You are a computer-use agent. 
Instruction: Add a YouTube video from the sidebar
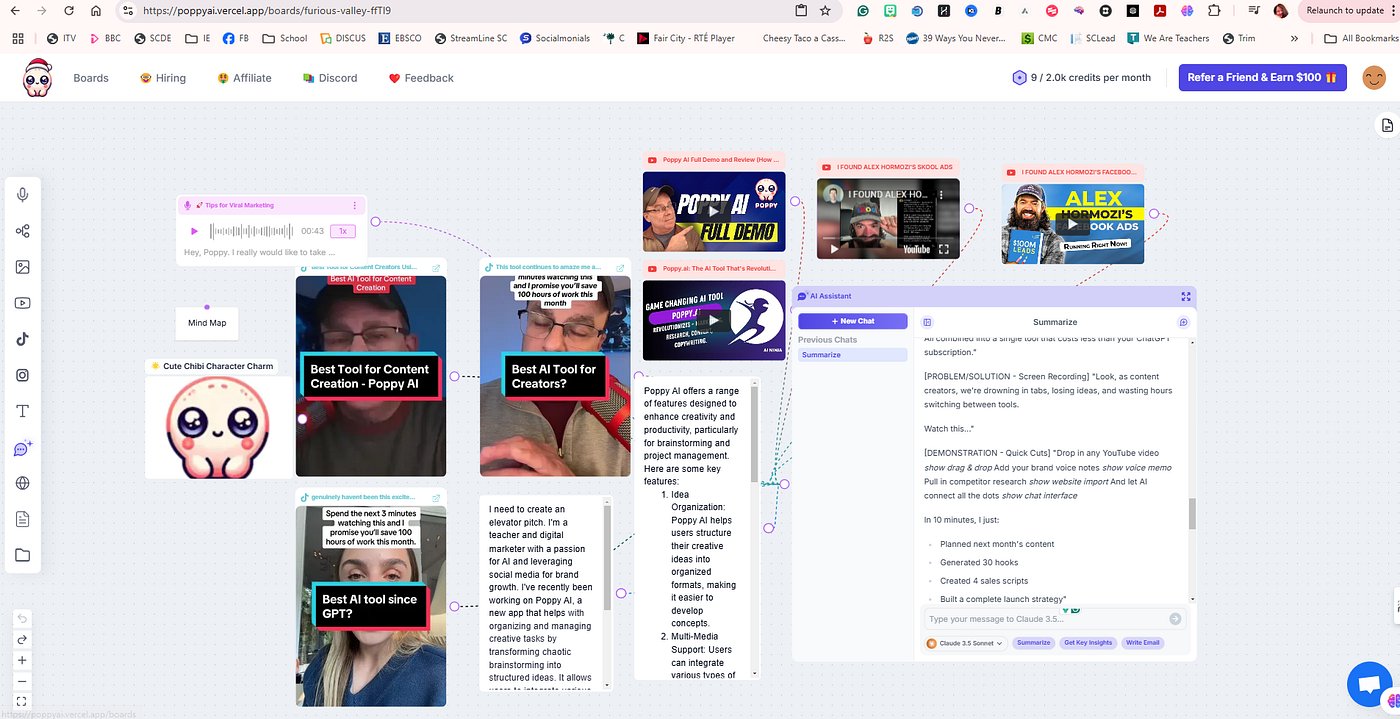click(x=22, y=303)
